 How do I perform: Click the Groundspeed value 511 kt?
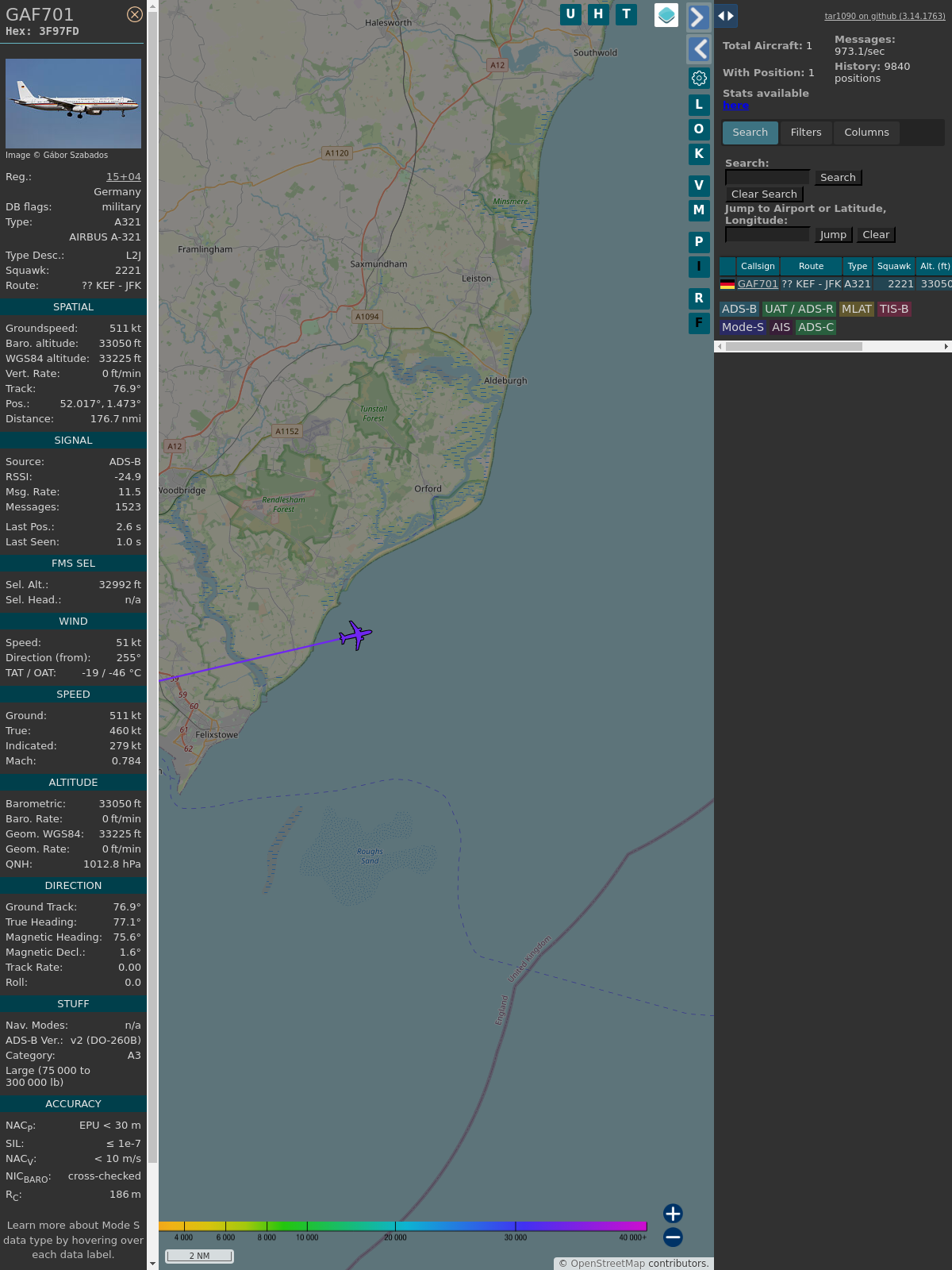click(125, 329)
